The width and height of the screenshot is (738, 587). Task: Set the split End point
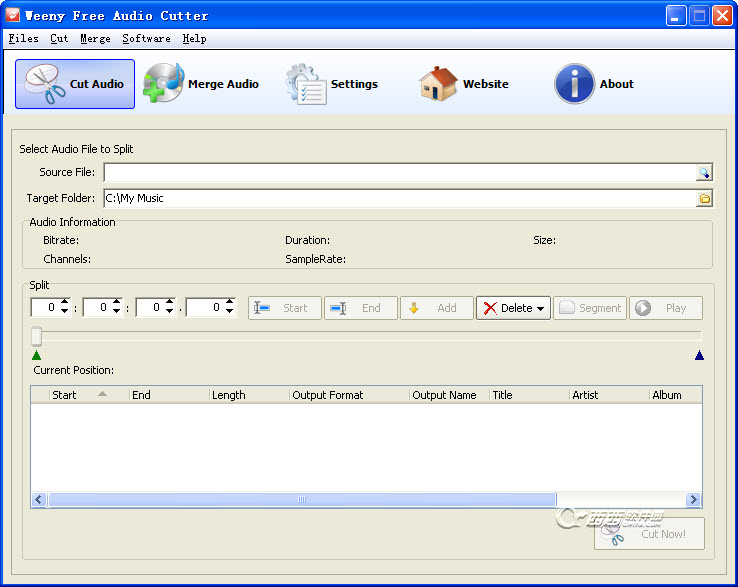coord(361,308)
